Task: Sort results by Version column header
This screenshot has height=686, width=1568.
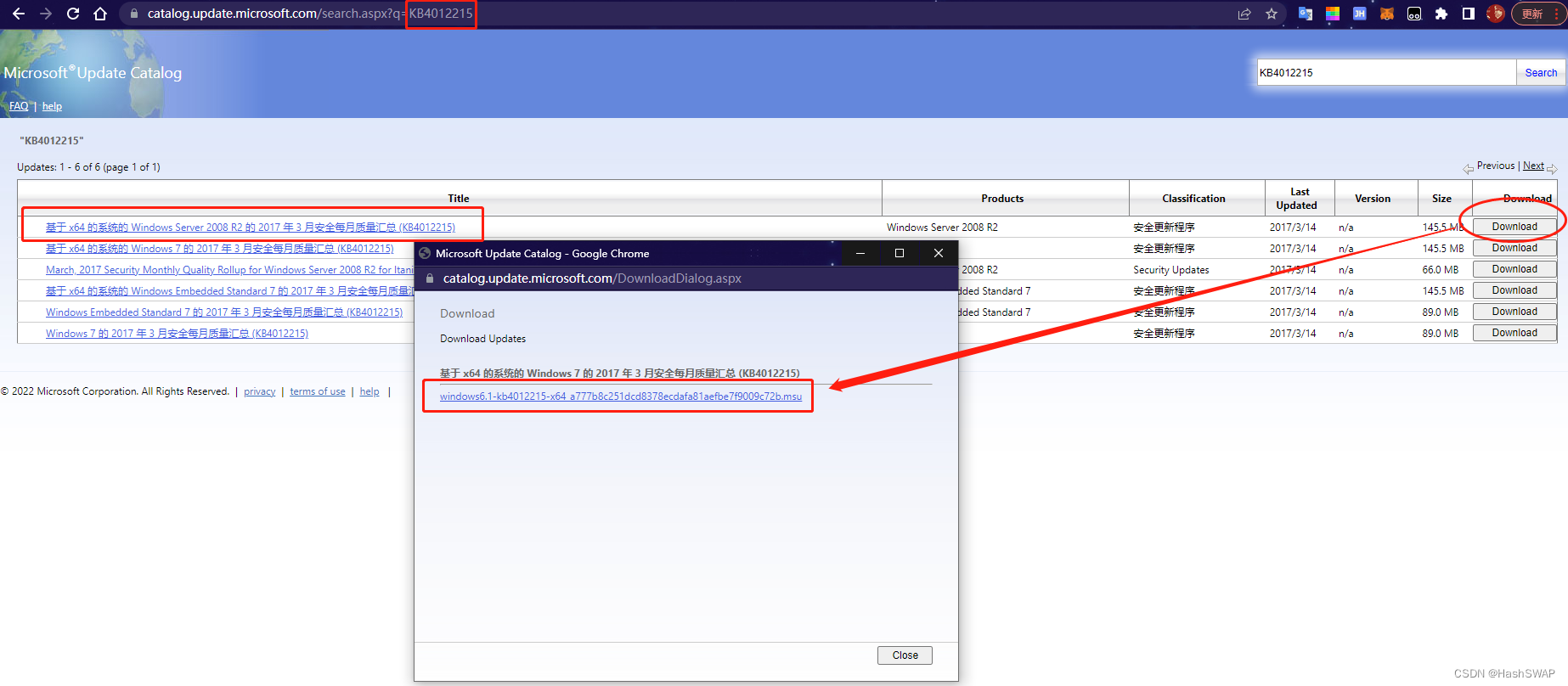Action: (1373, 199)
